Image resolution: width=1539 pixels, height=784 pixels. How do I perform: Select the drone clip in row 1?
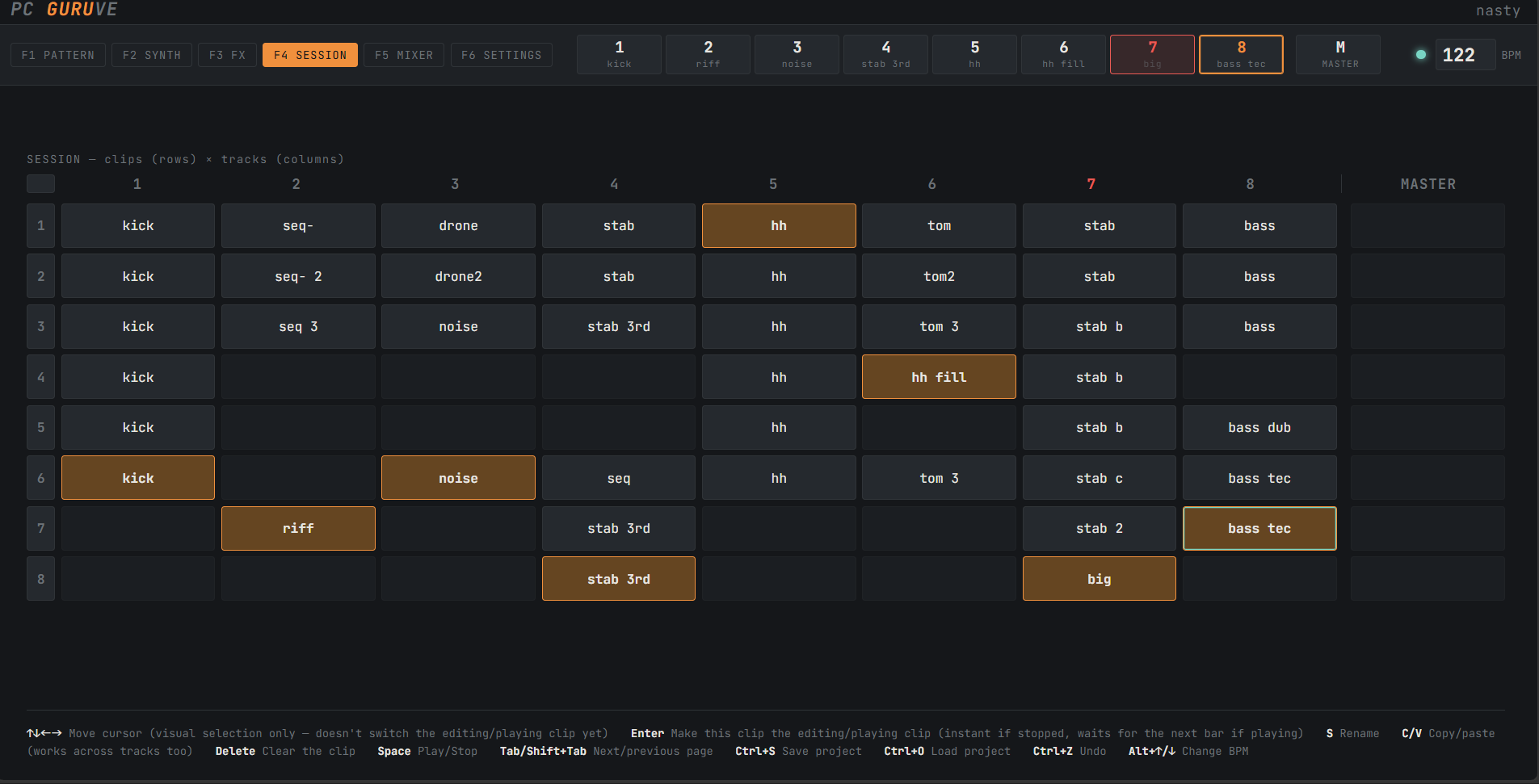tap(458, 226)
